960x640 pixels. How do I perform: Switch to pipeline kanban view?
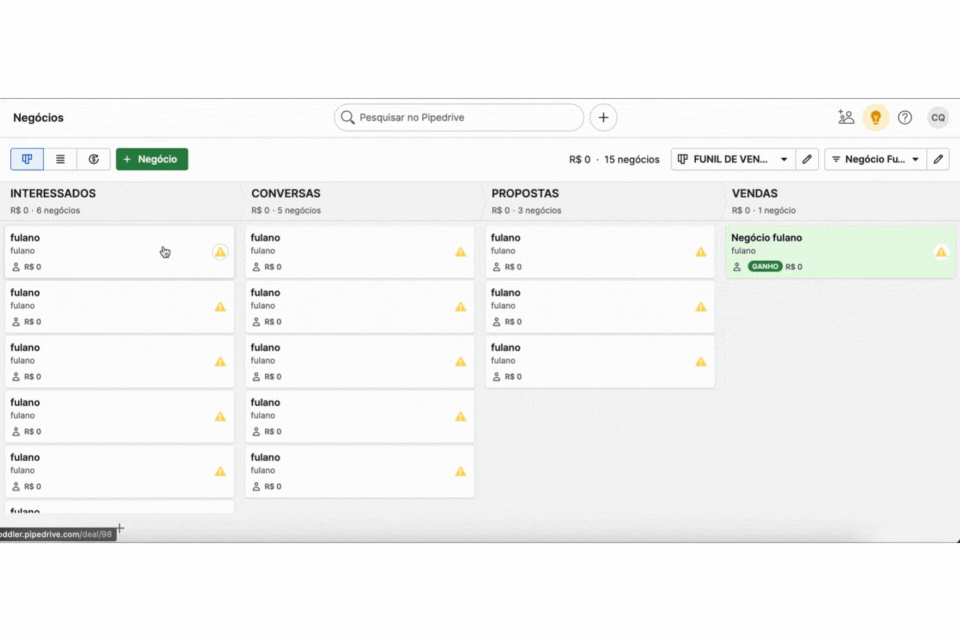tap(27, 159)
